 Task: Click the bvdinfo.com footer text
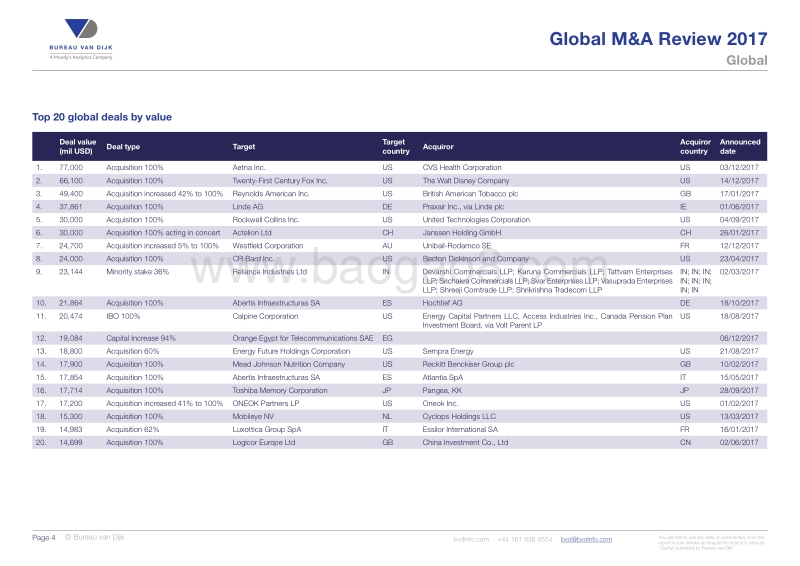tap(471, 539)
